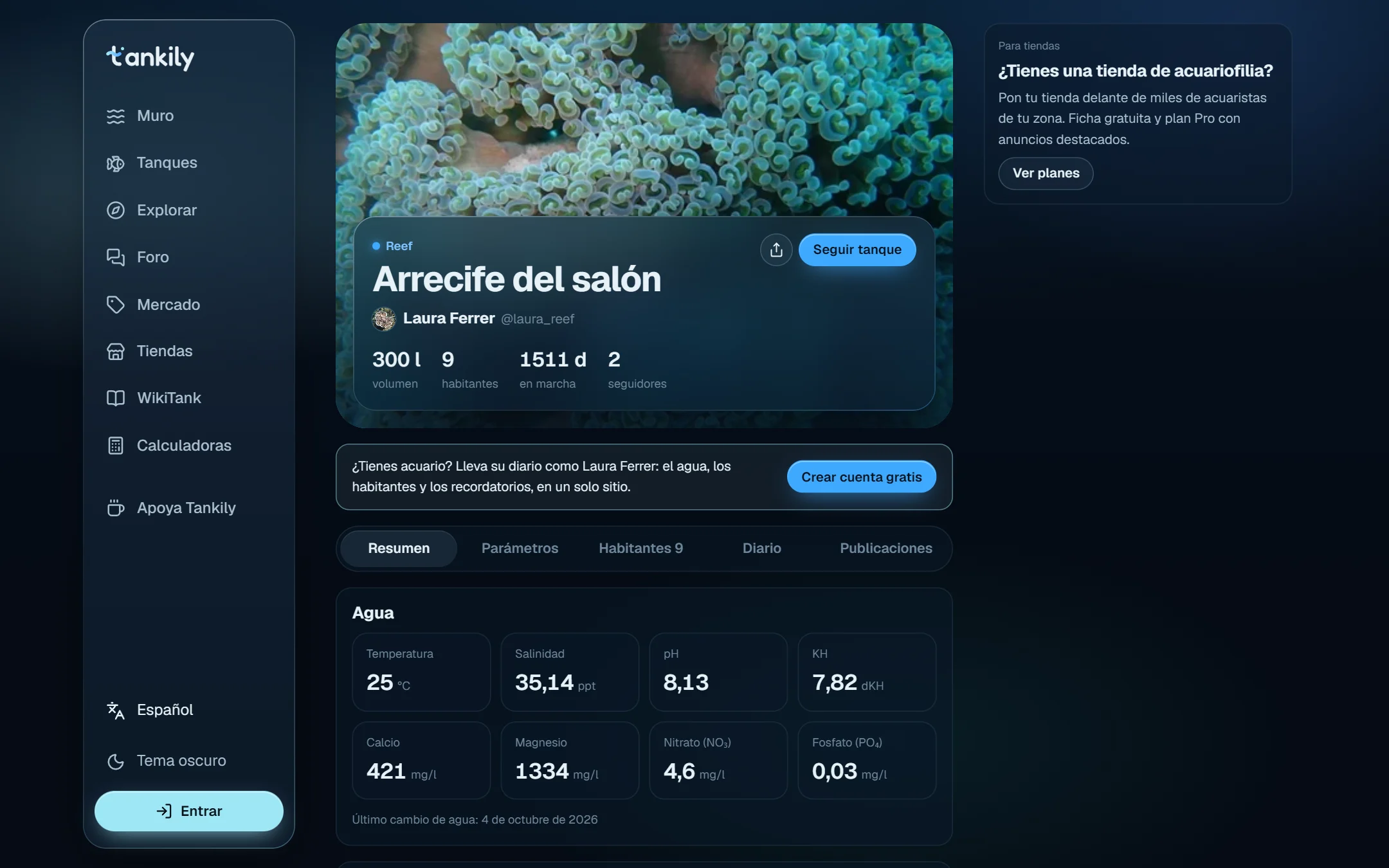Click the Tankily logo
This screenshot has height=868, width=1389.
pyautogui.click(x=150, y=57)
